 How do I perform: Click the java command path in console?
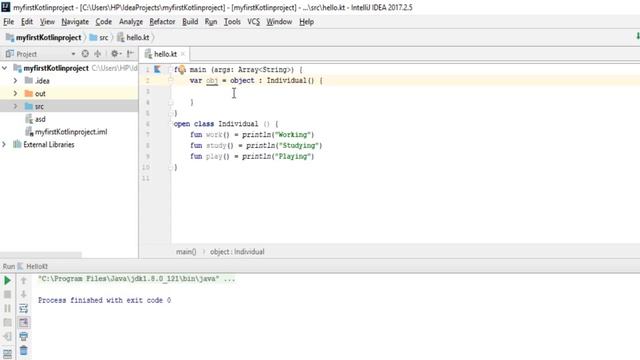pyautogui.click(x=136, y=279)
